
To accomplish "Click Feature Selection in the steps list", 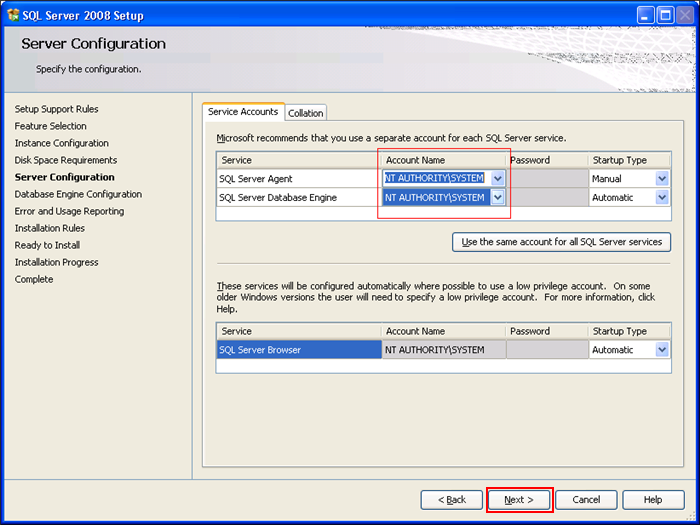I will (51, 126).
